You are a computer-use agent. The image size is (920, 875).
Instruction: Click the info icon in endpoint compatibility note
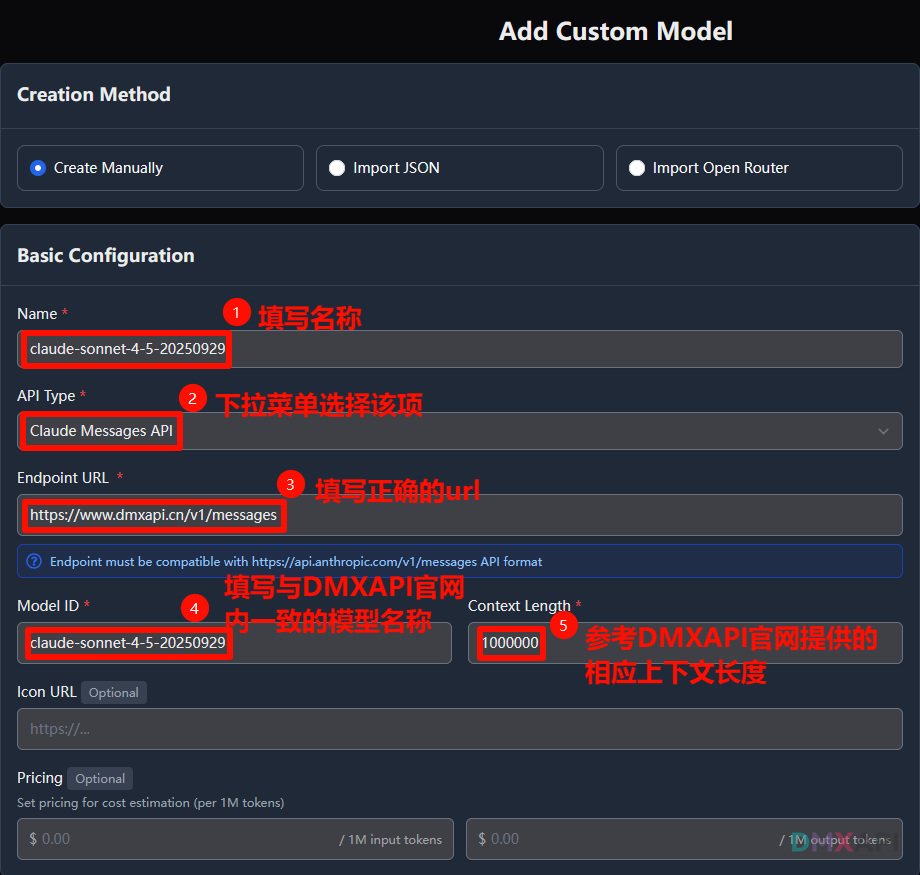click(34, 562)
